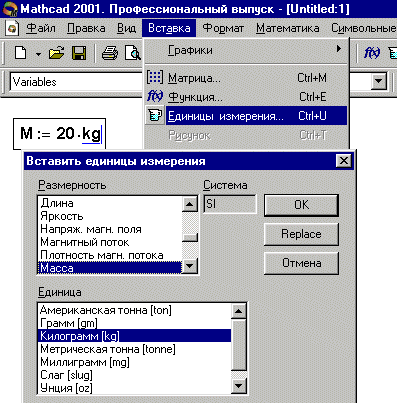The width and height of the screenshot is (397, 403).
Task: Click the SI system field
Action: [x=230, y=204]
